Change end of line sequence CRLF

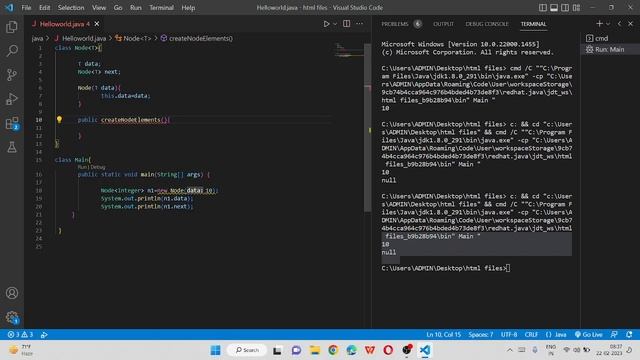pyautogui.click(x=531, y=334)
